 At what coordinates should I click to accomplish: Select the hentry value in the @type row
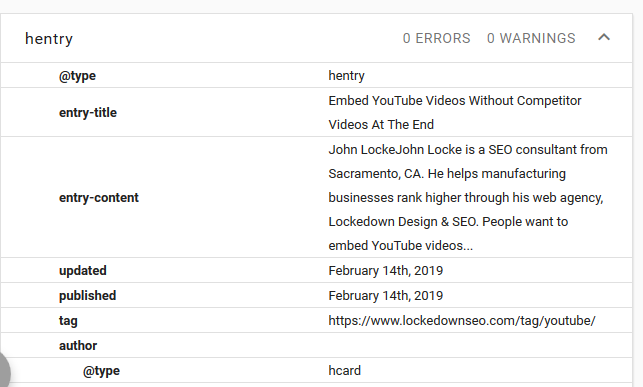coord(347,75)
